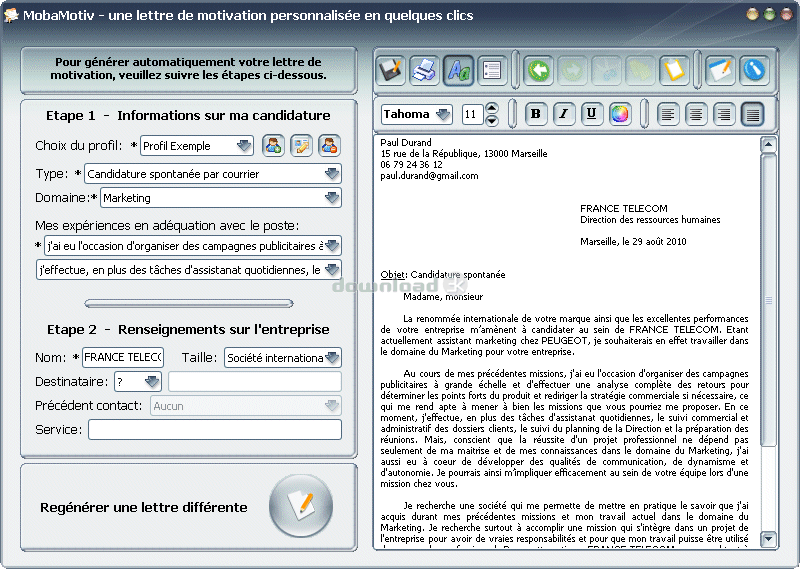Close MobaMotiv with red title button
Viewport: 800px width, 569px height.
coord(786,14)
